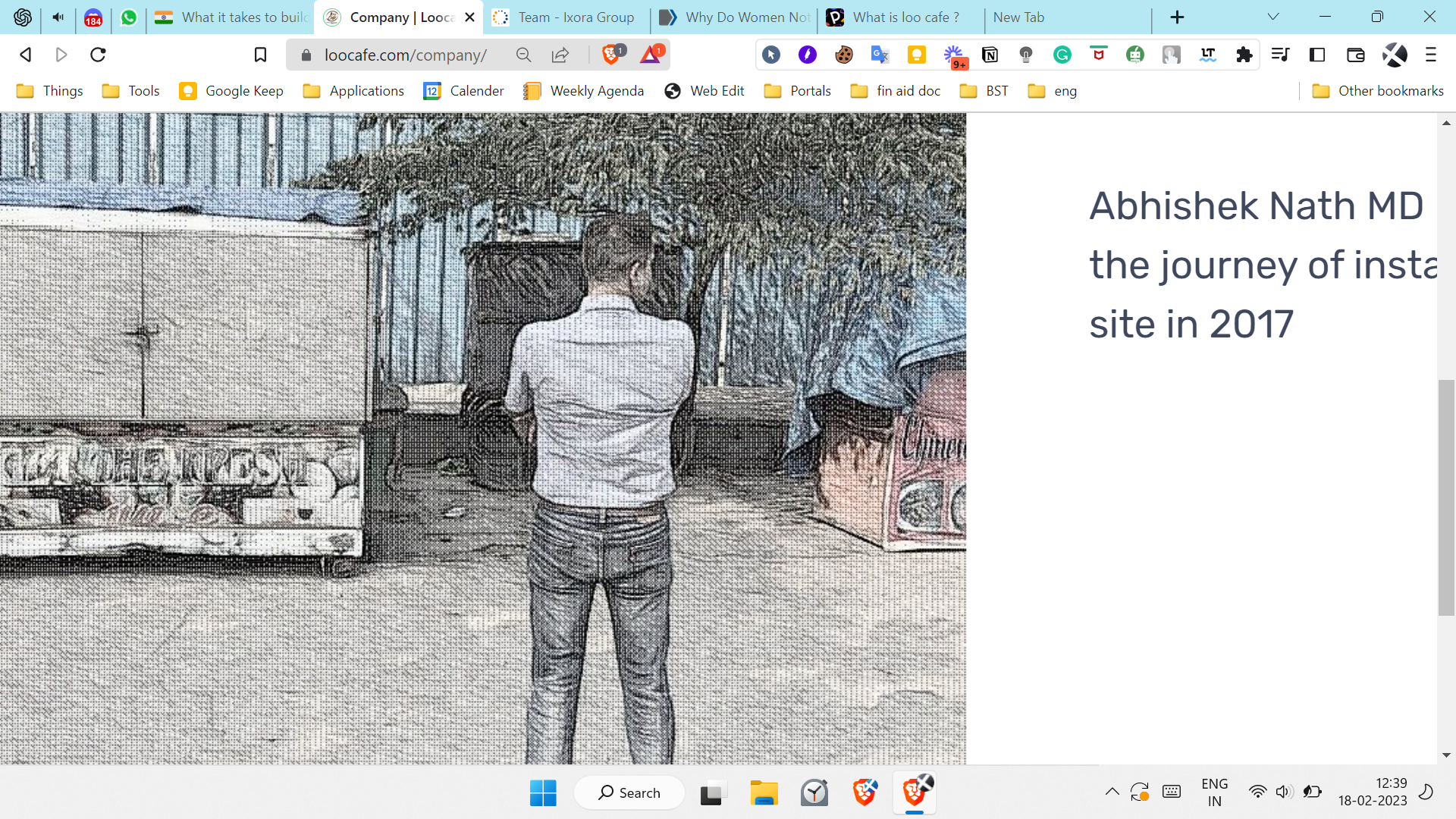Viewport: 1456px width, 819px height.
Task: Mute the tab with speaker icon
Action: click(58, 17)
